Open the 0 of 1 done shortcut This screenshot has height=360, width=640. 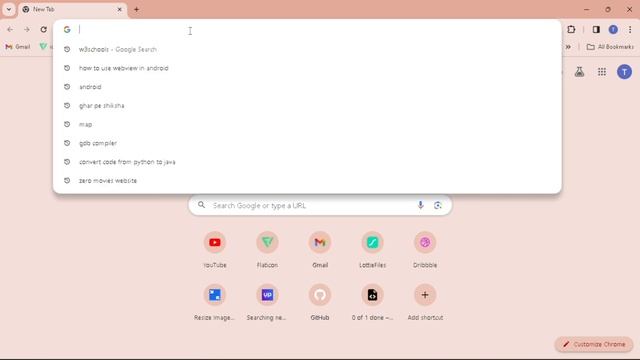[x=372, y=302]
